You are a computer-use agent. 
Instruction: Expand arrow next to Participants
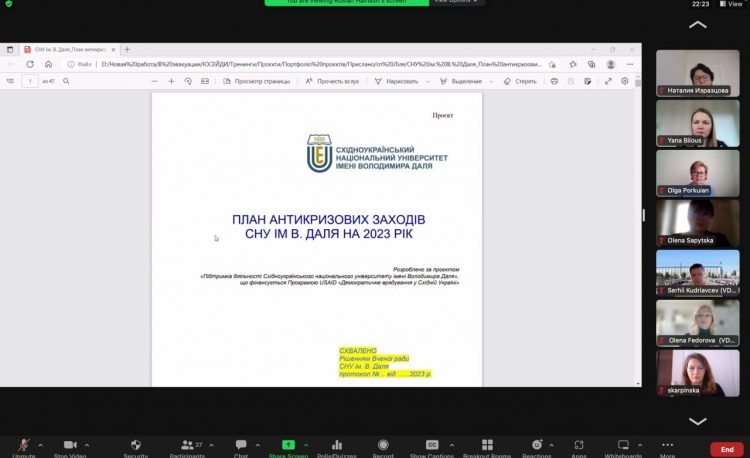tap(211, 445)
